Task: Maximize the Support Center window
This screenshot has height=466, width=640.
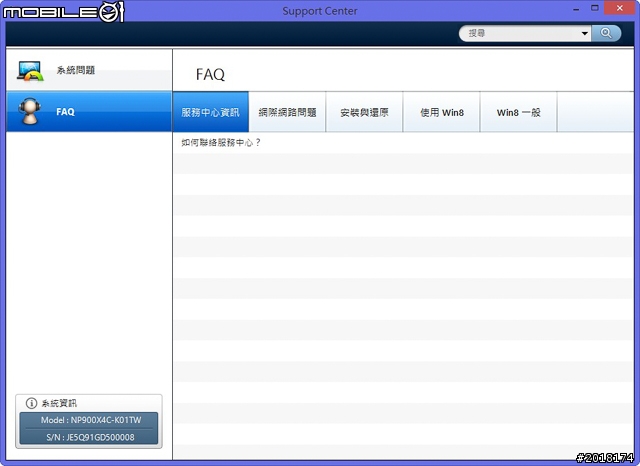Action: (595, 8)
